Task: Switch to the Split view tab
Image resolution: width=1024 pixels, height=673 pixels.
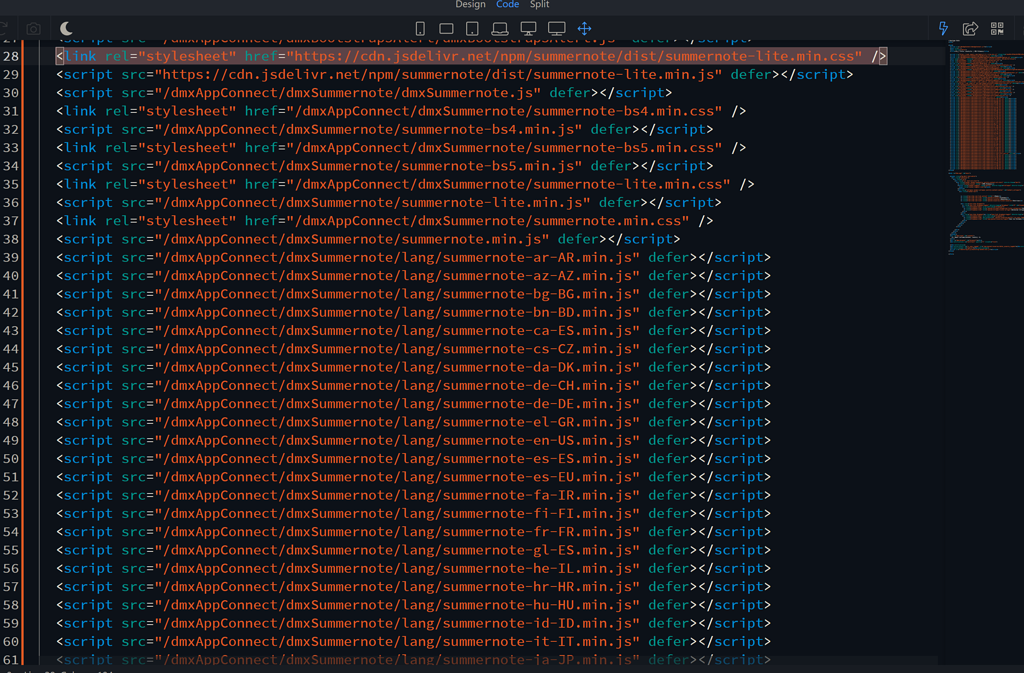Action: pos(539,5)
